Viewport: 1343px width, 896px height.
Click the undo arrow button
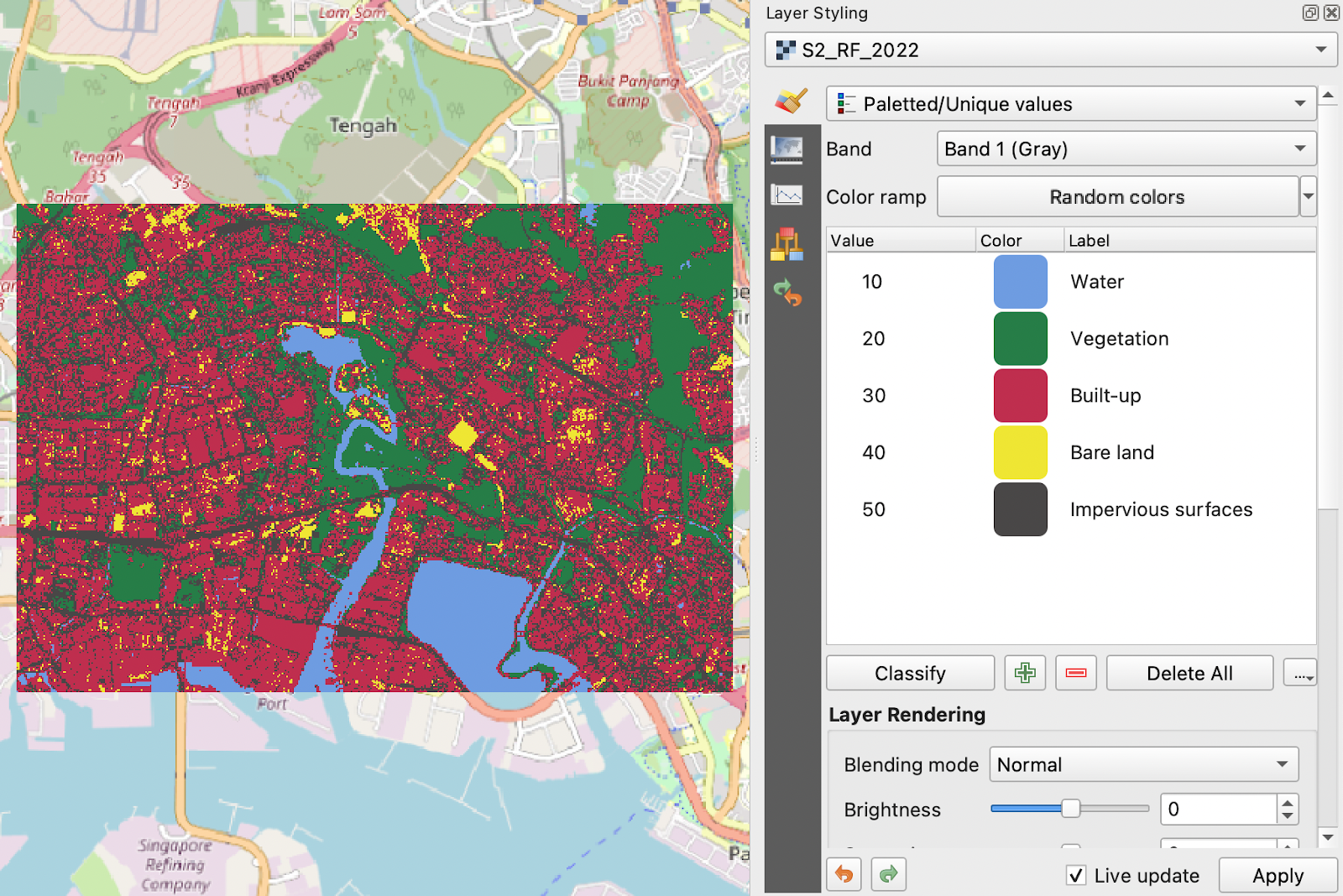click(x=844, y=875)
